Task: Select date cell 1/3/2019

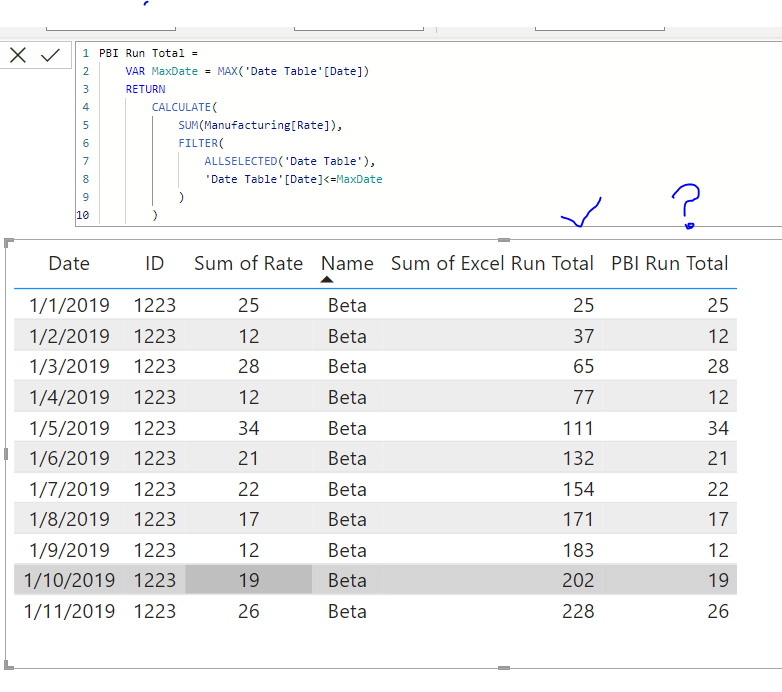Action: (x=69, y=366)
